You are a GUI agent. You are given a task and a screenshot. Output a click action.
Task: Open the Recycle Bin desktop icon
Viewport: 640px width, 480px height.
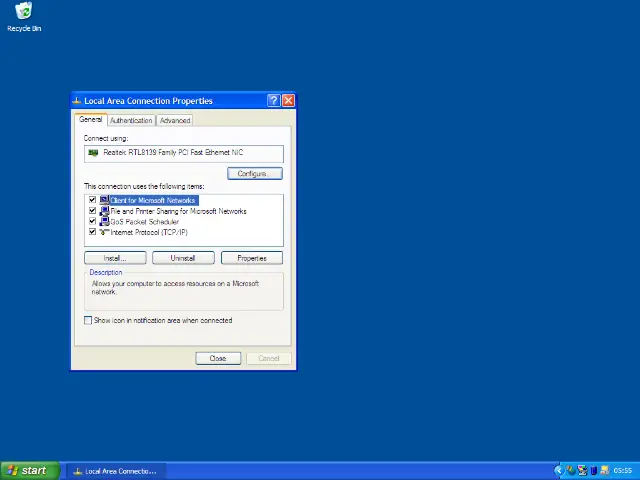[24, 17]
